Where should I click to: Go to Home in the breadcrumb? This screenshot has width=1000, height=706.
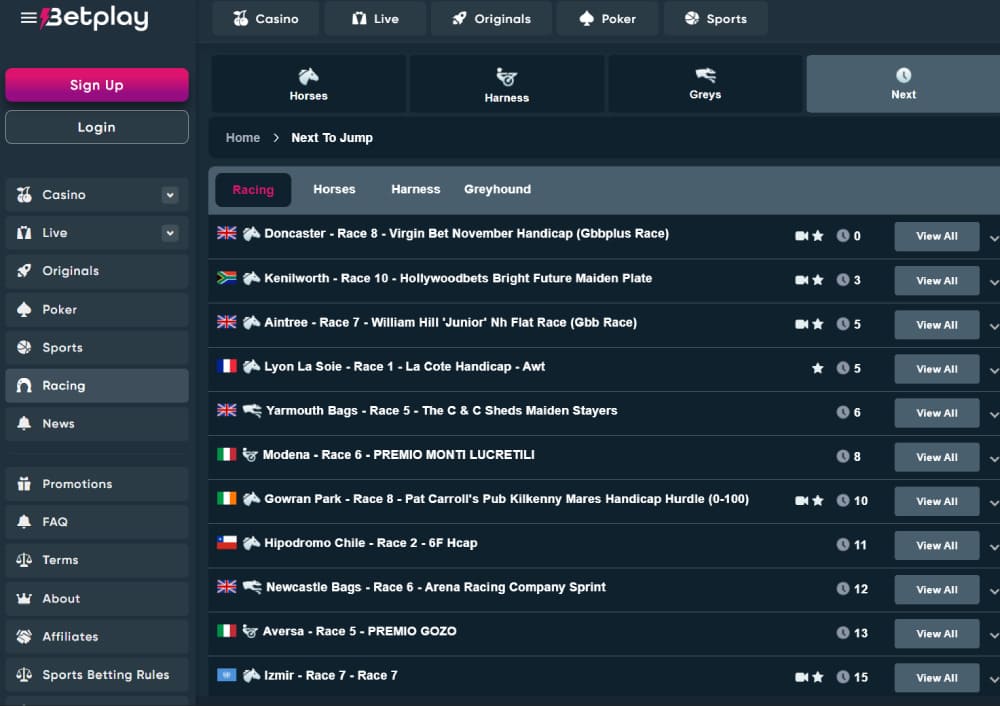(243, 138)
